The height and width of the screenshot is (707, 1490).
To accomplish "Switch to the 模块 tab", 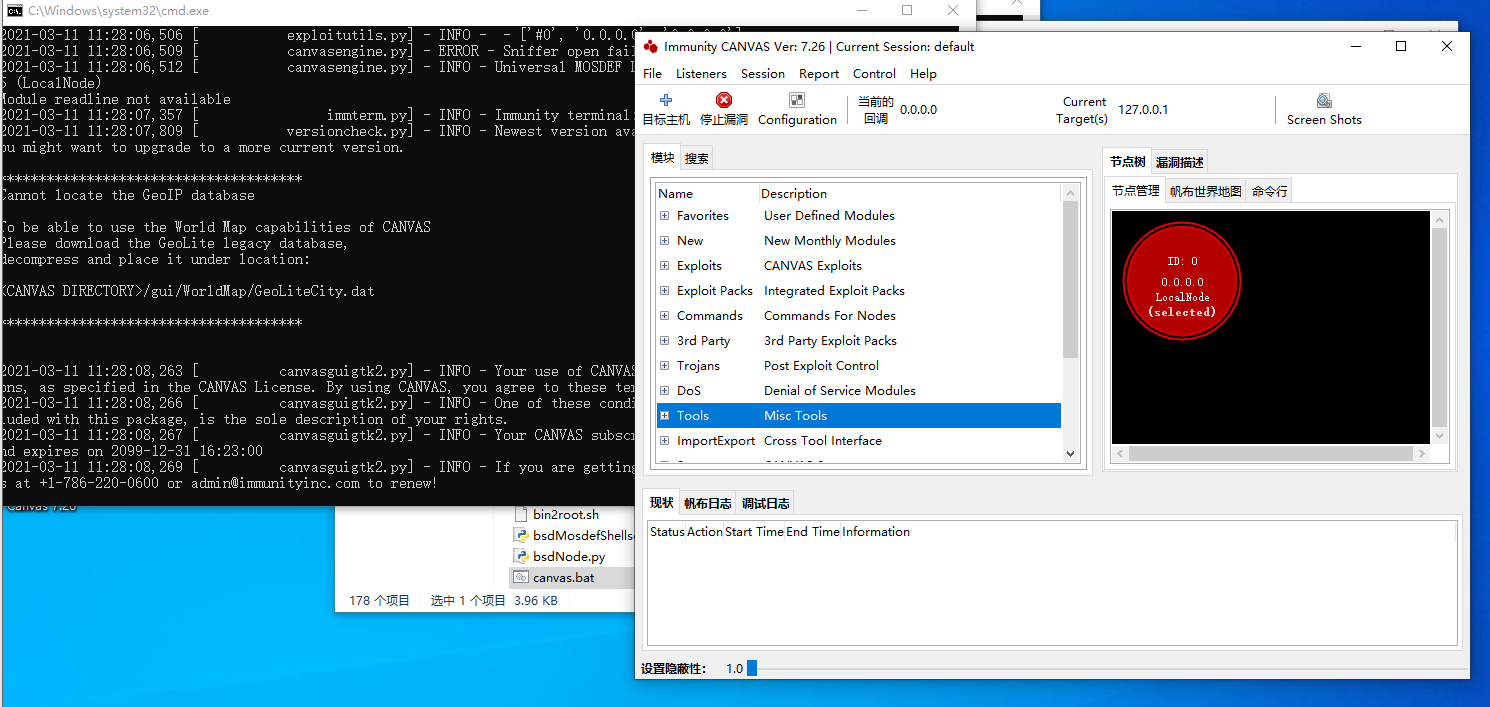I will coord(663,157).
